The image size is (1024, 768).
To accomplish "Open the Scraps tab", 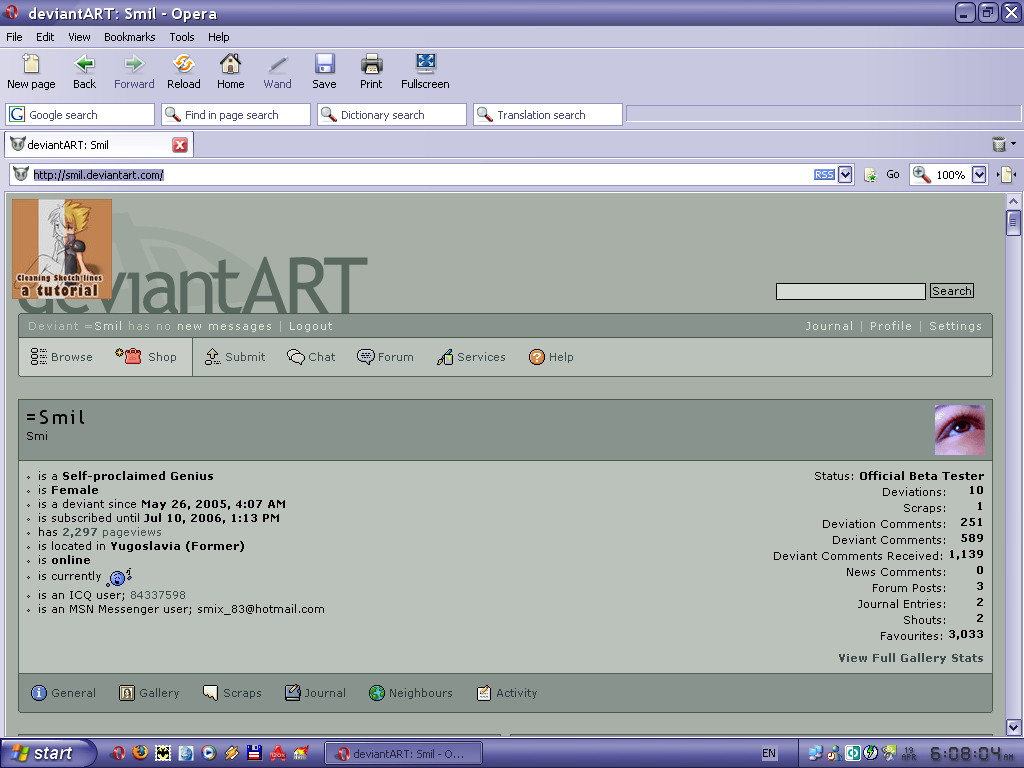I will [232, 693].
